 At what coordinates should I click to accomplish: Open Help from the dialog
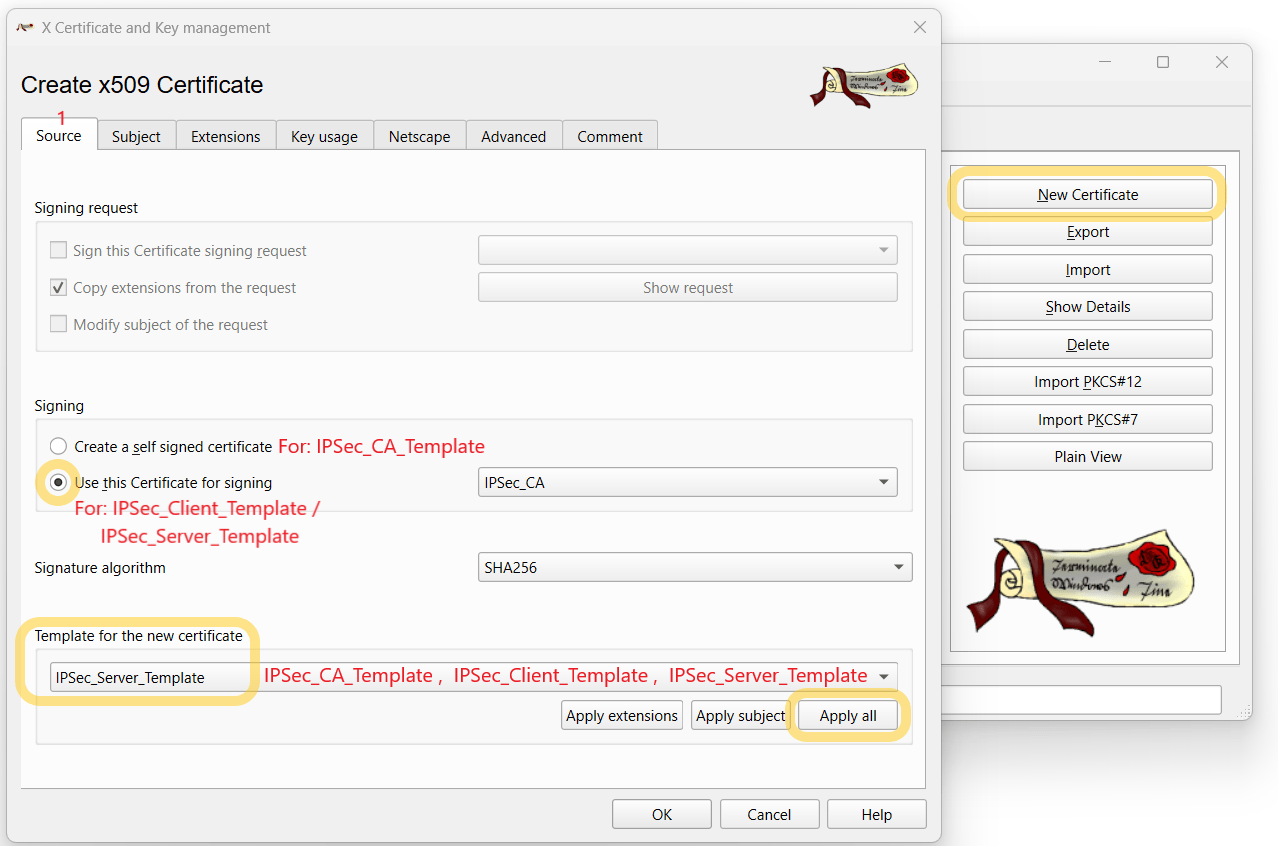876,813
